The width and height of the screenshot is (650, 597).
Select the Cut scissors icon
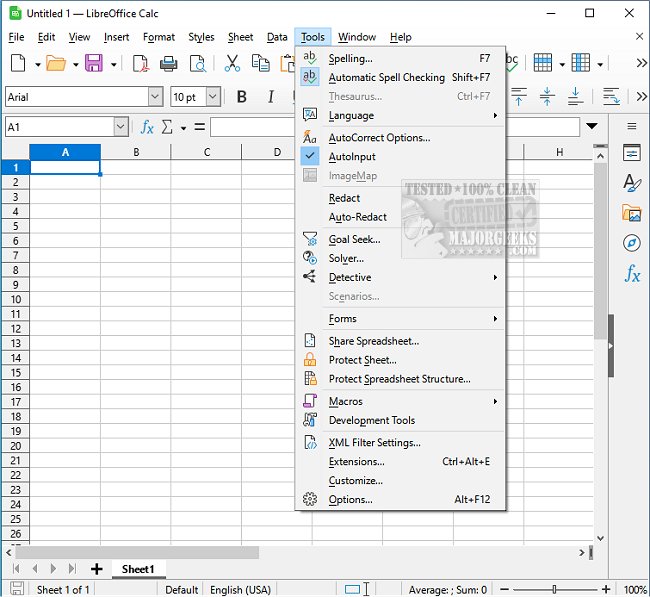(232, 64)
